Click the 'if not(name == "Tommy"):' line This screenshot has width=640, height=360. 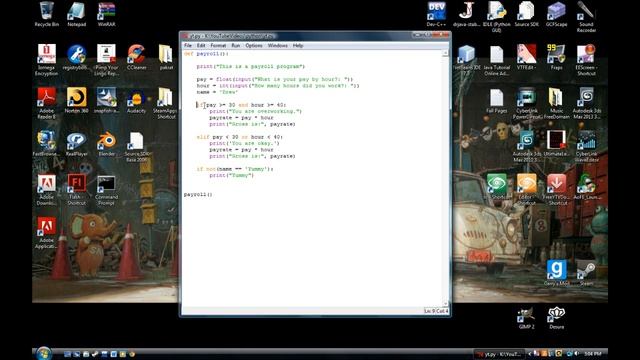tap(235, 169)
